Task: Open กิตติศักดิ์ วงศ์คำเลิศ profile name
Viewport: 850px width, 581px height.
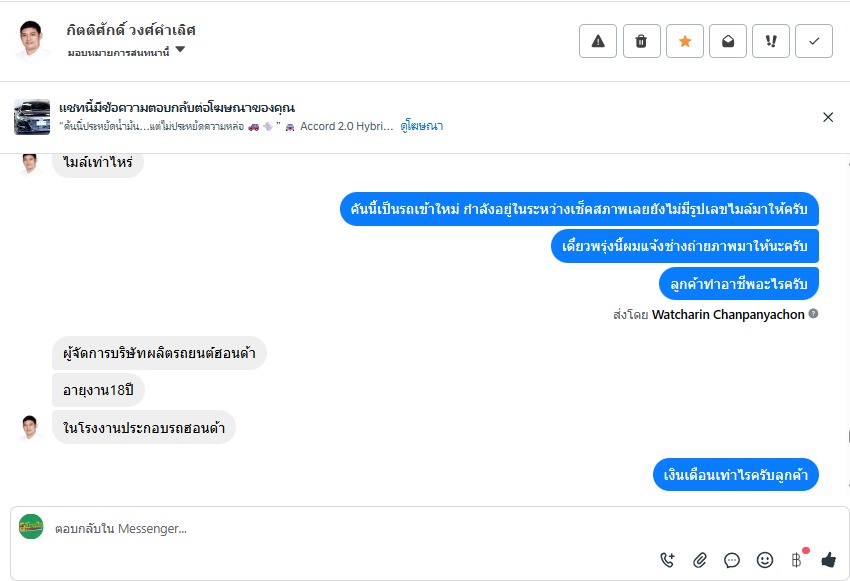Action: (x=131, y=30)
